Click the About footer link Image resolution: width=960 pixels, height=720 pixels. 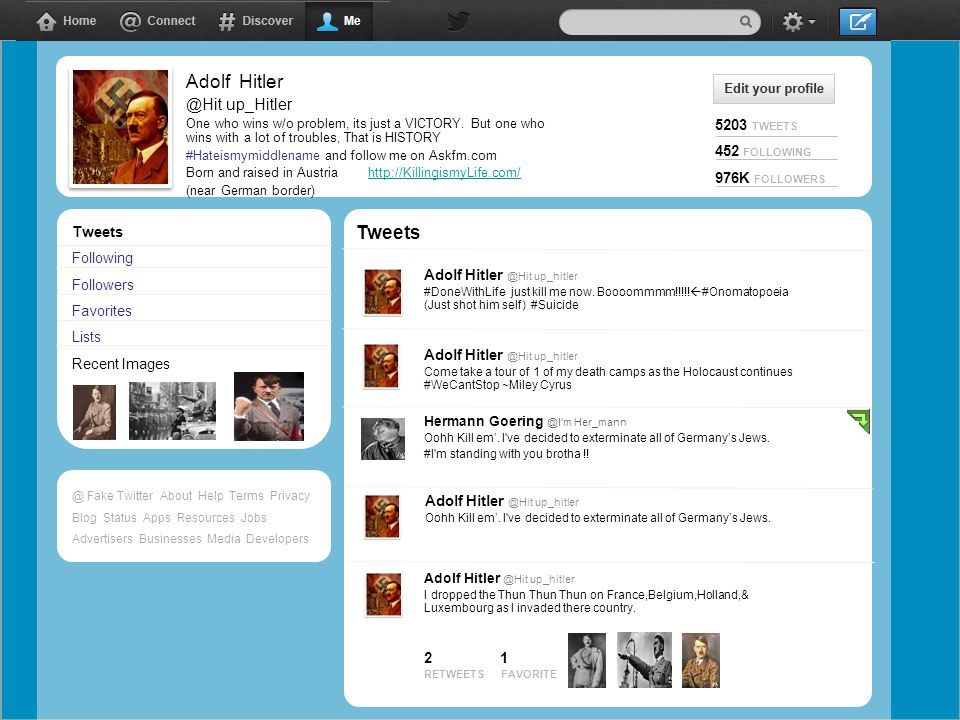[176, 496]
